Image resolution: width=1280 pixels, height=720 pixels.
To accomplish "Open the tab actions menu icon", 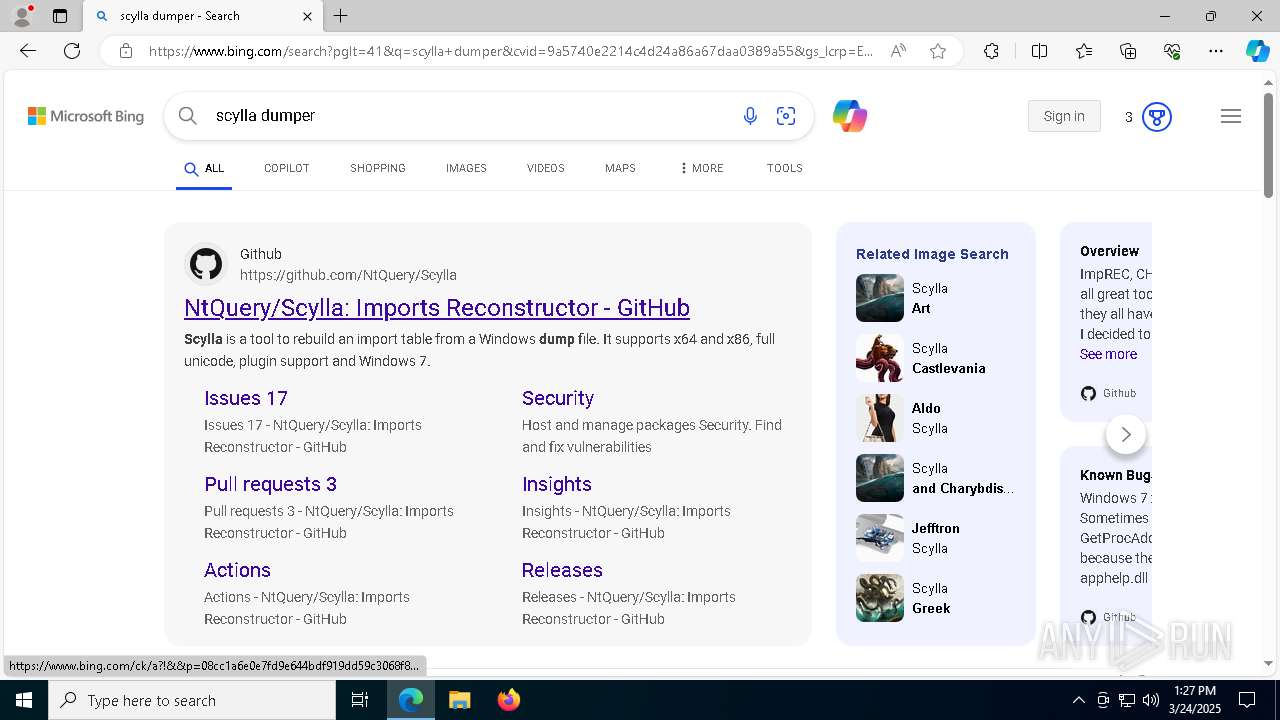I will pyautogui.click(x=60, y=16).
